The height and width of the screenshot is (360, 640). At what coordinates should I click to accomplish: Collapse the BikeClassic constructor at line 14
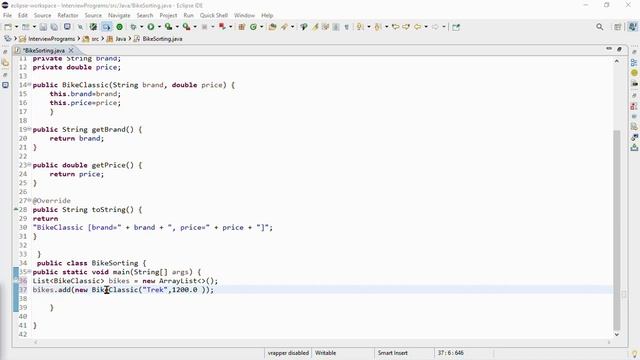29,84
